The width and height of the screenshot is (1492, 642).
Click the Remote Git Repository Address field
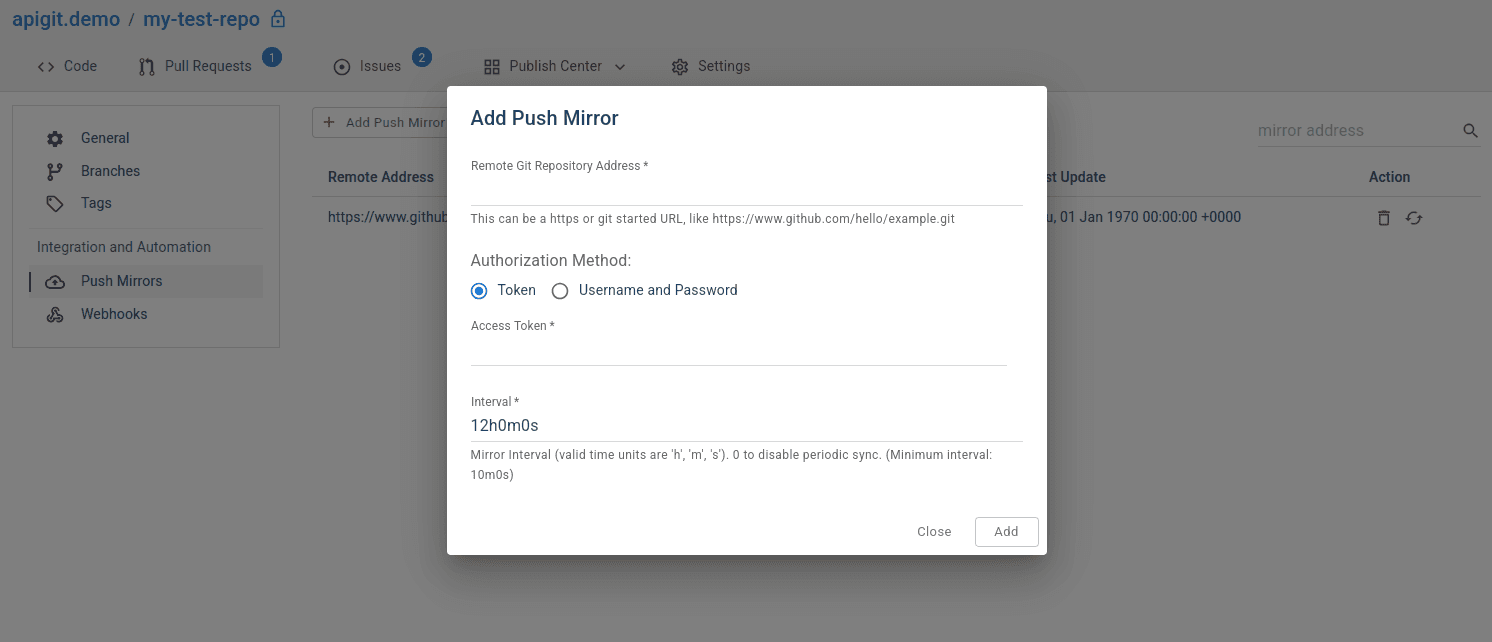tap(746, 190)
